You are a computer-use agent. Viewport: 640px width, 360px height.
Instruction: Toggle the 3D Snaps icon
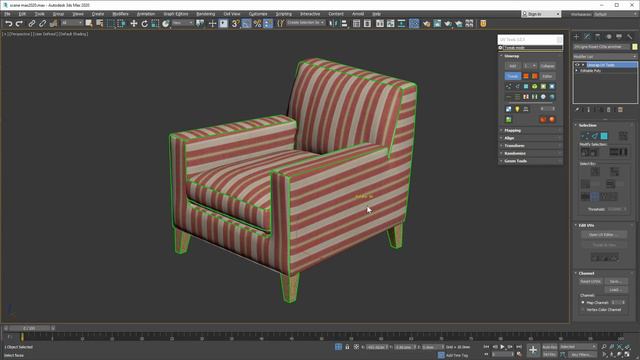(x=236, y=24)
